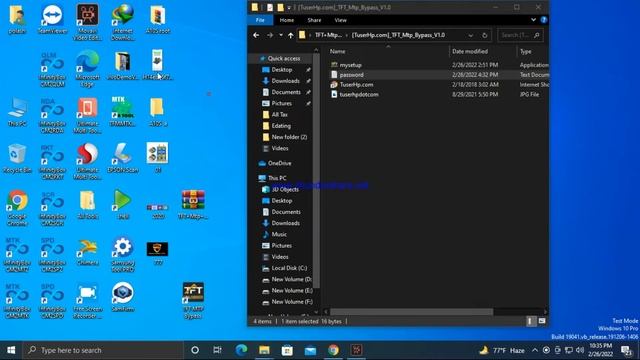This screenshot has height=360, width=640.
Task: Open the All Tax folder in sidebar
Action: coord(279,115)
